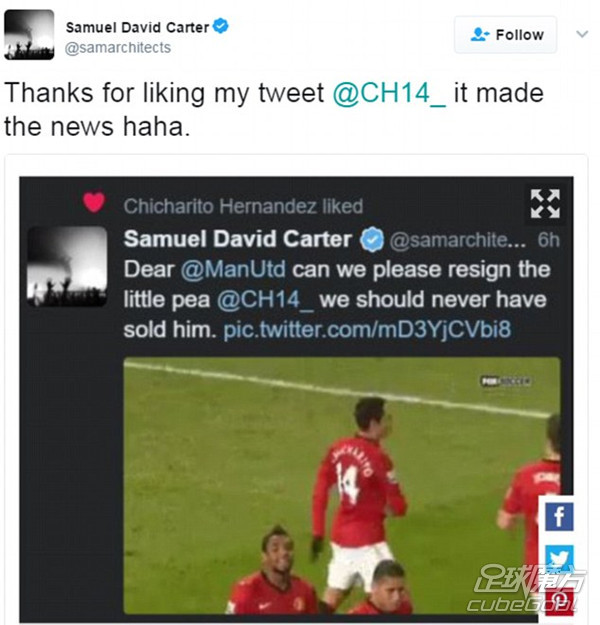This screenshot has width=600, height=625.
Task: Expand image with fullscreen arrows icon
Action: tap(545, 204)
